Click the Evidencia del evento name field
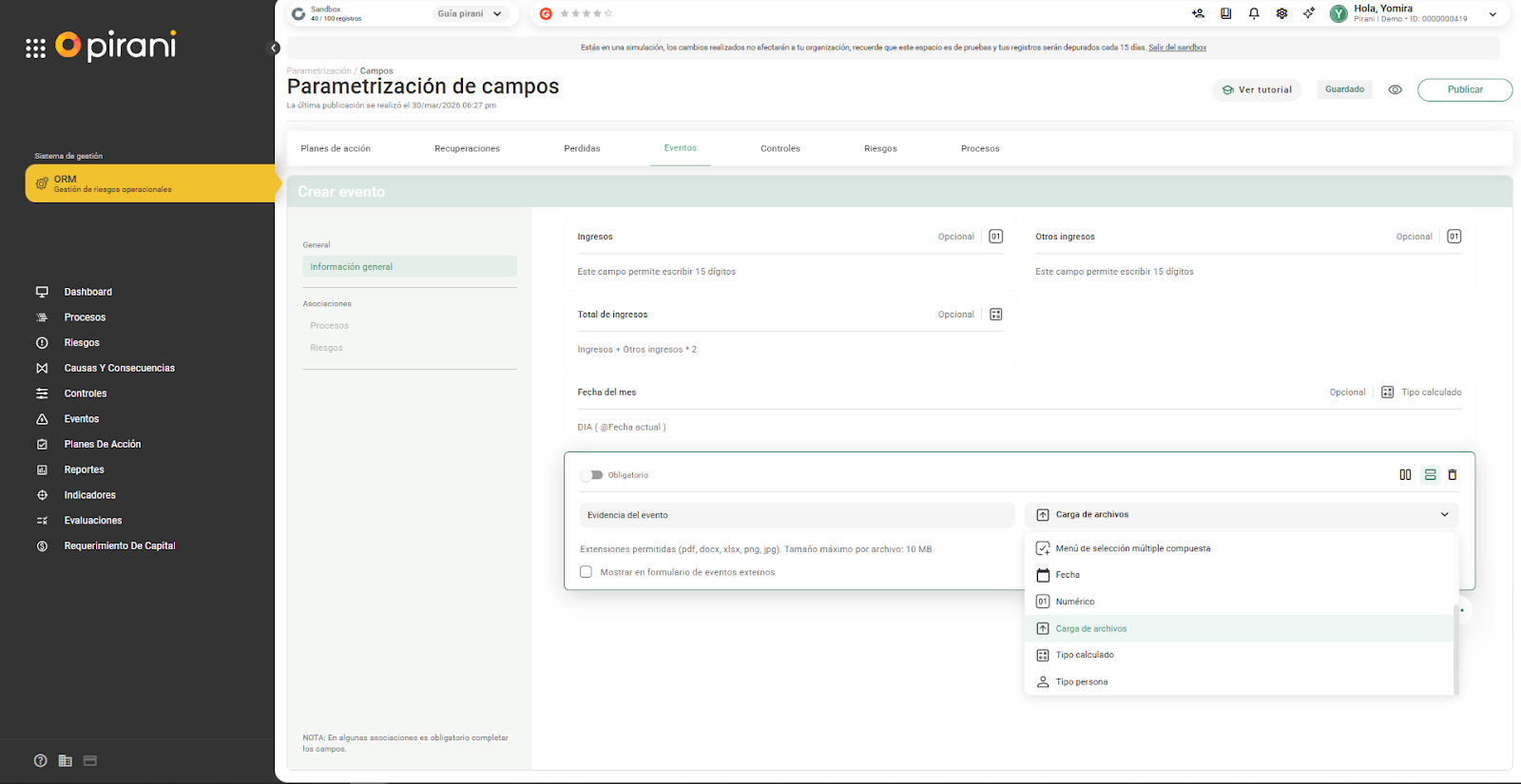Screen dimensions: 1521x784 [x=796, y=515]
